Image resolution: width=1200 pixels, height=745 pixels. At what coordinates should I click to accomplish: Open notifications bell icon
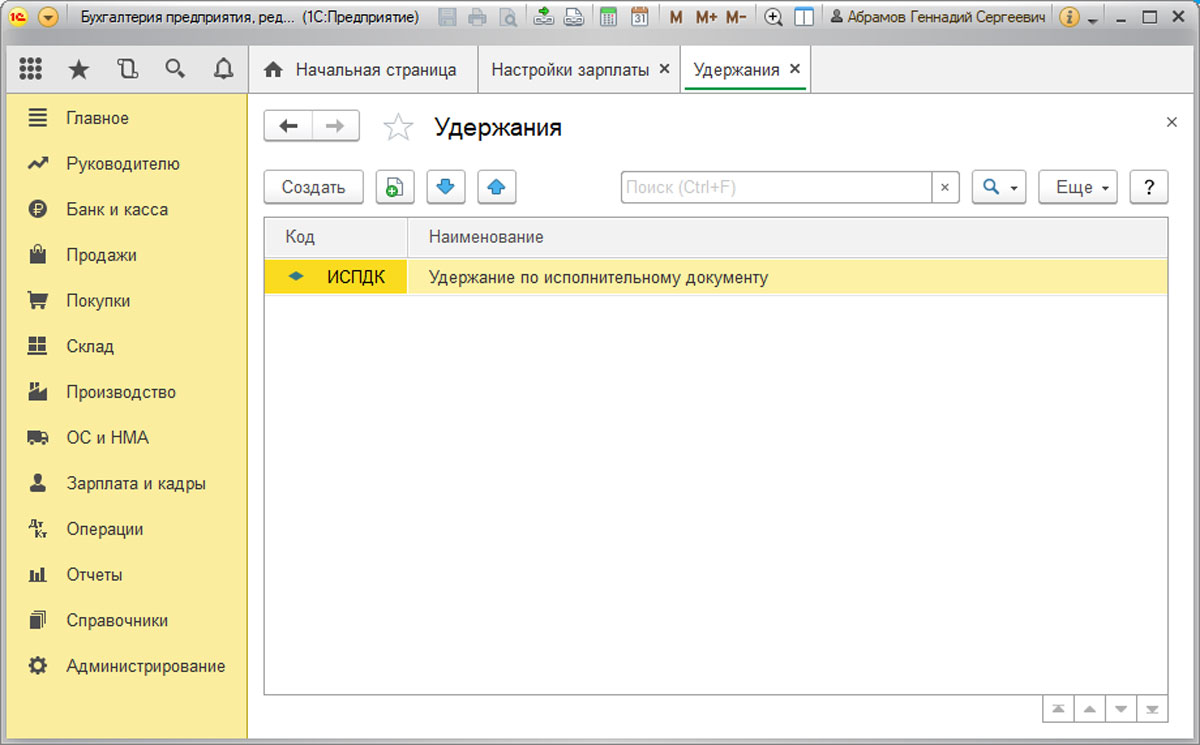(224, 69)
